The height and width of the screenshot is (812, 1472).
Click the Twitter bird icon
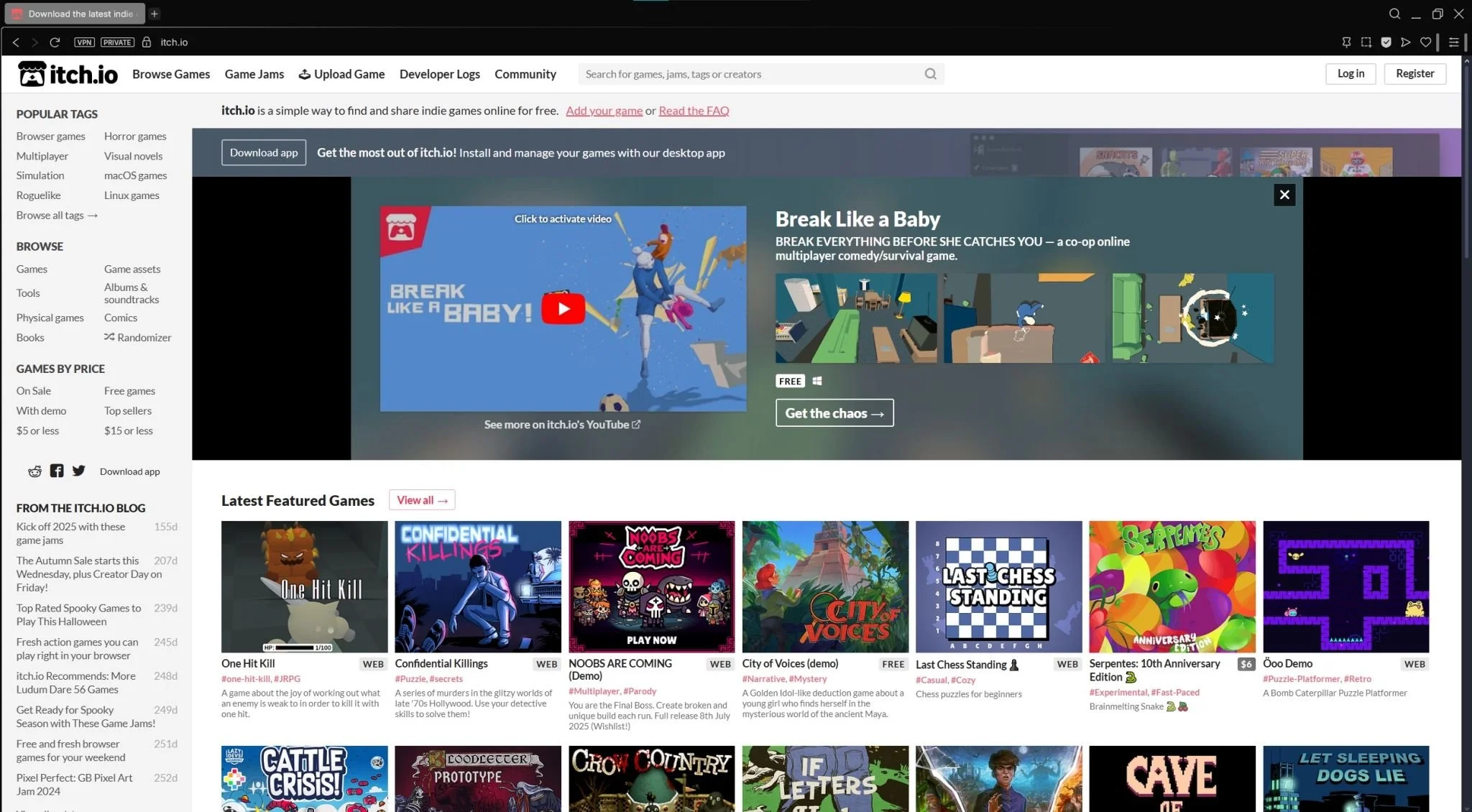pos(79,471)
